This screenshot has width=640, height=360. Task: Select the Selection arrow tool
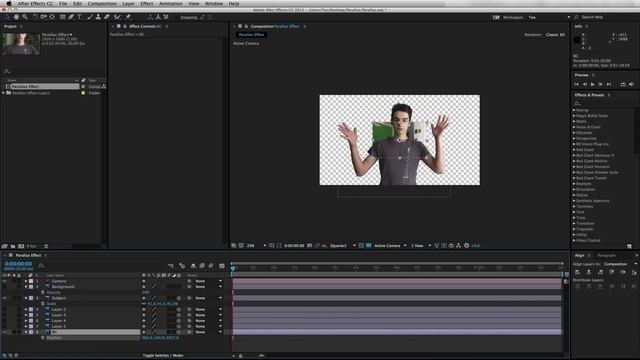tap(7, 17)
